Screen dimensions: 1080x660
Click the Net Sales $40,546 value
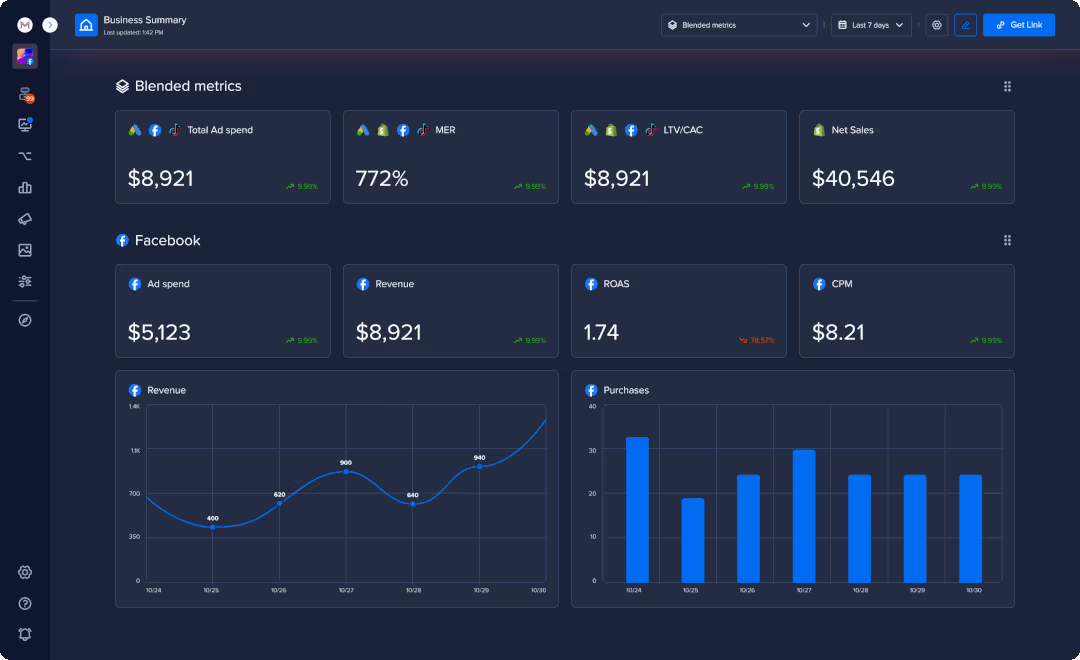853,178
